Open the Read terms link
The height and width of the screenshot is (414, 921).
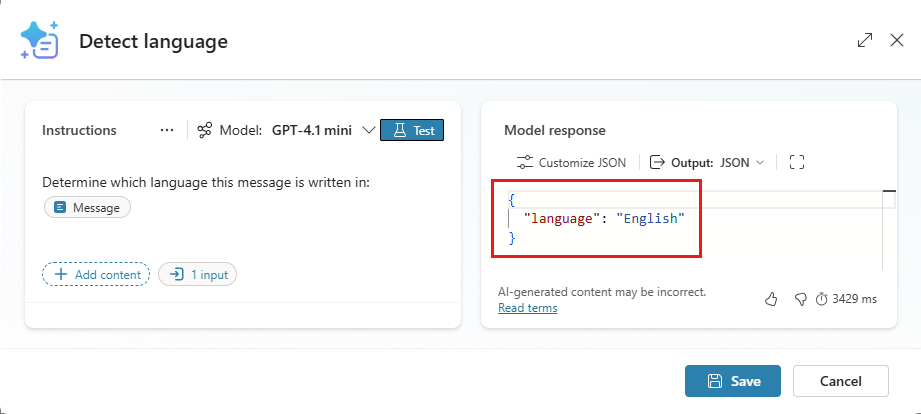pyautogui.click(x=527, y=308)
